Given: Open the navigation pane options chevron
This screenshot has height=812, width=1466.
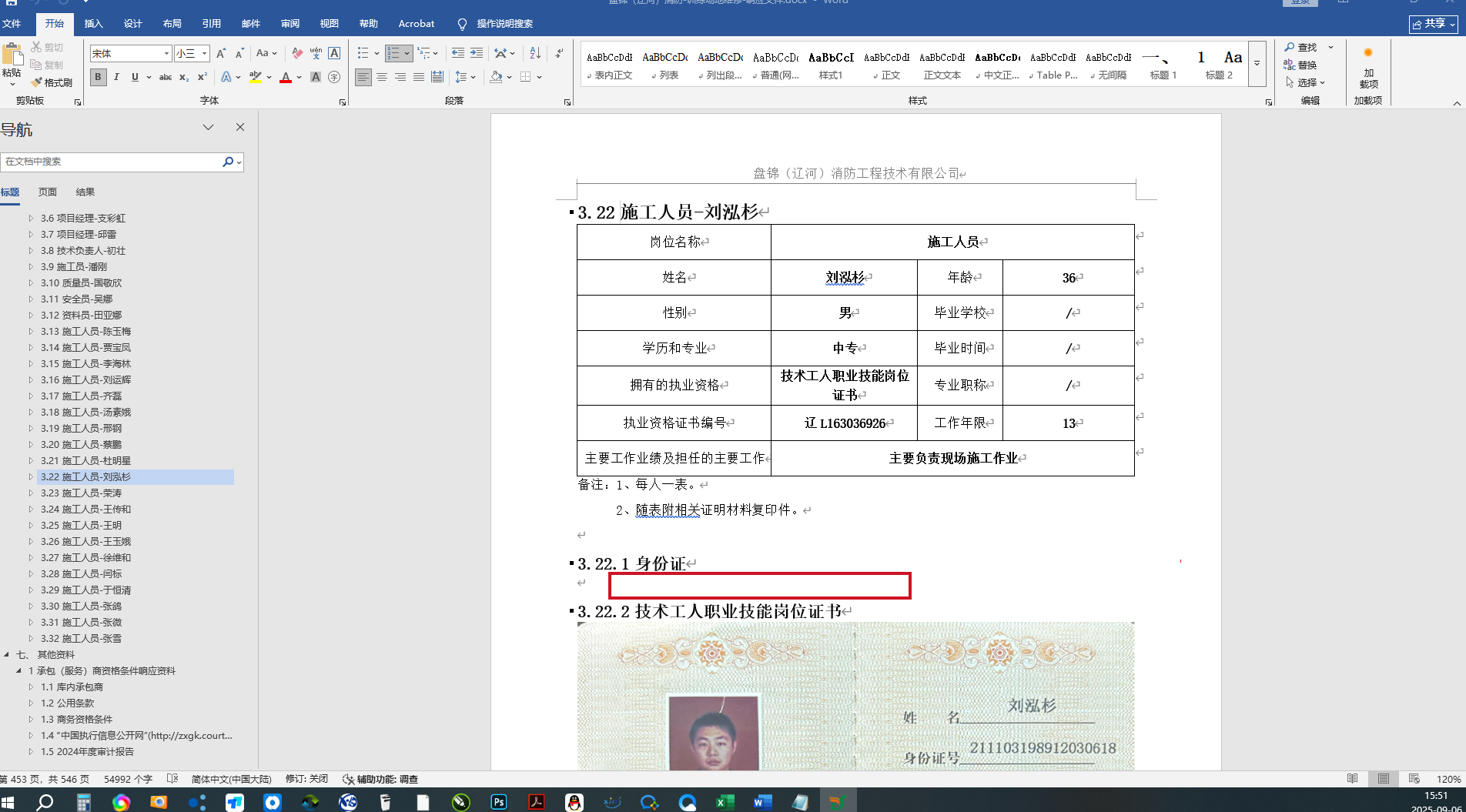Looking at the screenshot, I should tap(208, 127).
